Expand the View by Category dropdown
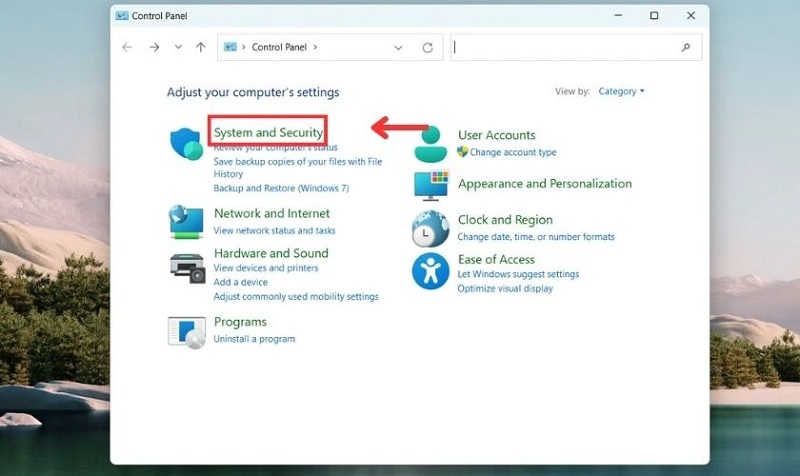This screenshot has height=476, width=800. tap(621, 91)
